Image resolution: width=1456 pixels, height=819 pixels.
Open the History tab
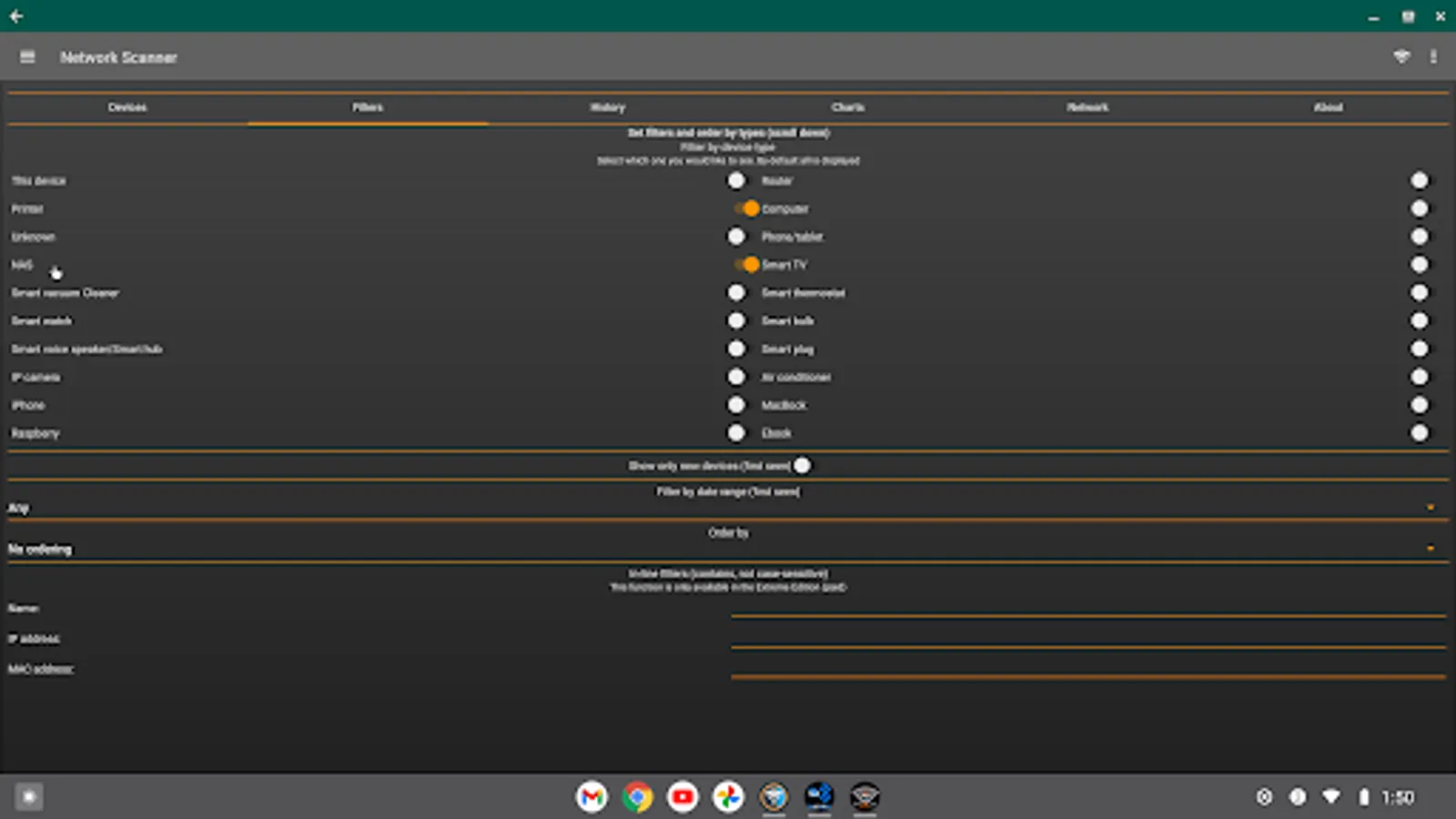[608, 107]
